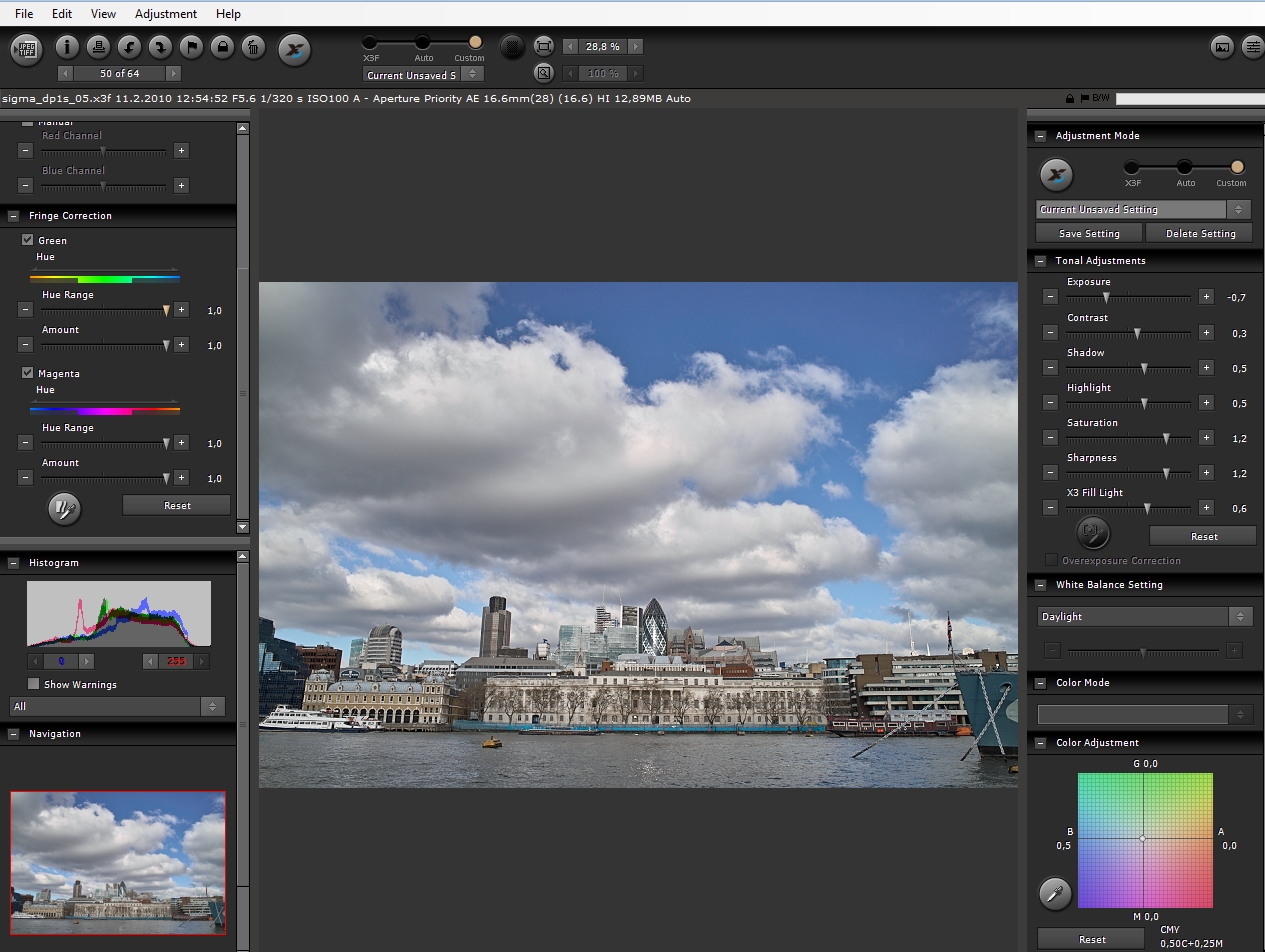Open the histogram channel 'All' dropdown
The height and width of the screenshot is (952, 1265).
(117, 706)
